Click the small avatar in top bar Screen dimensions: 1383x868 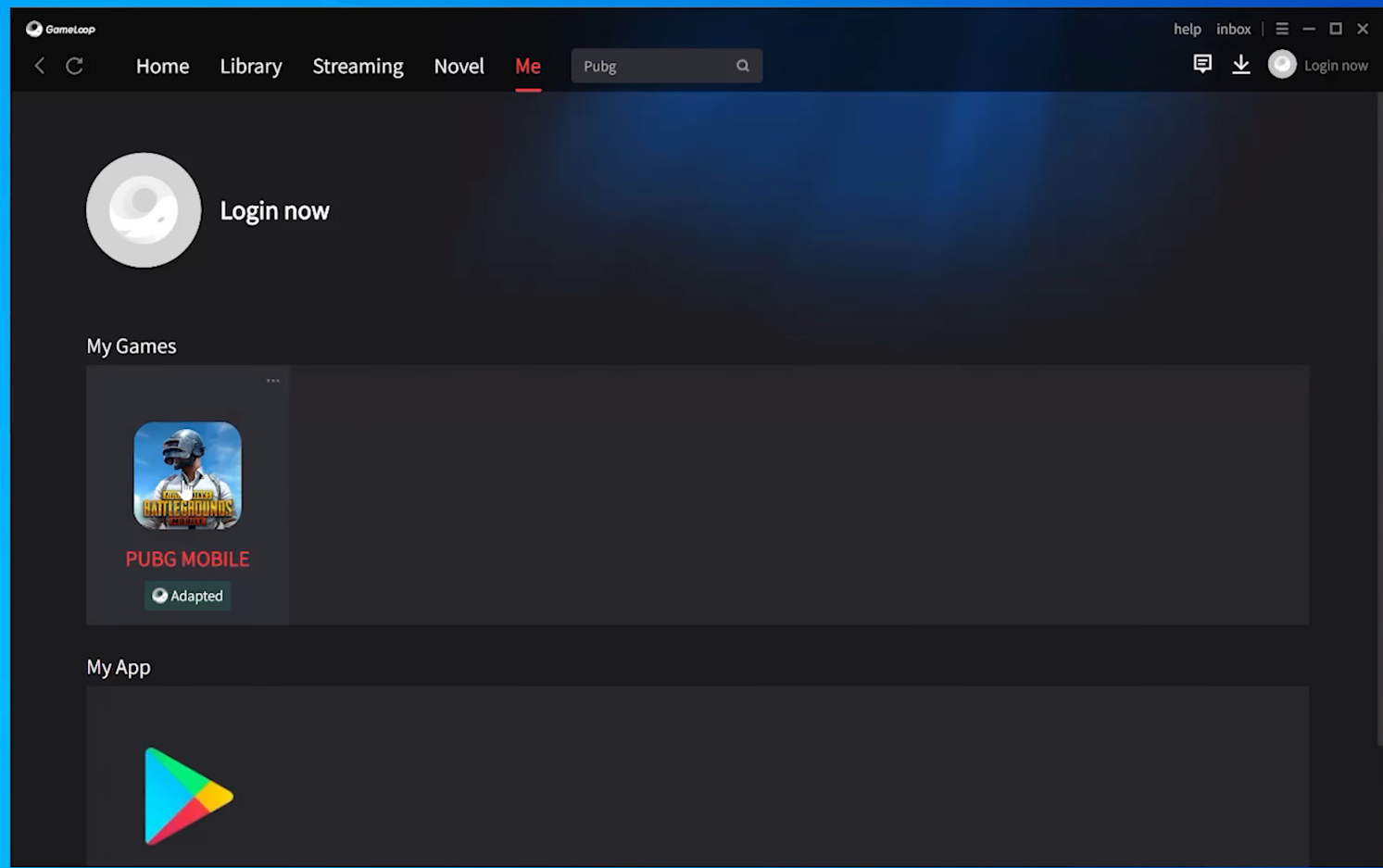(x=1282, y=64)
